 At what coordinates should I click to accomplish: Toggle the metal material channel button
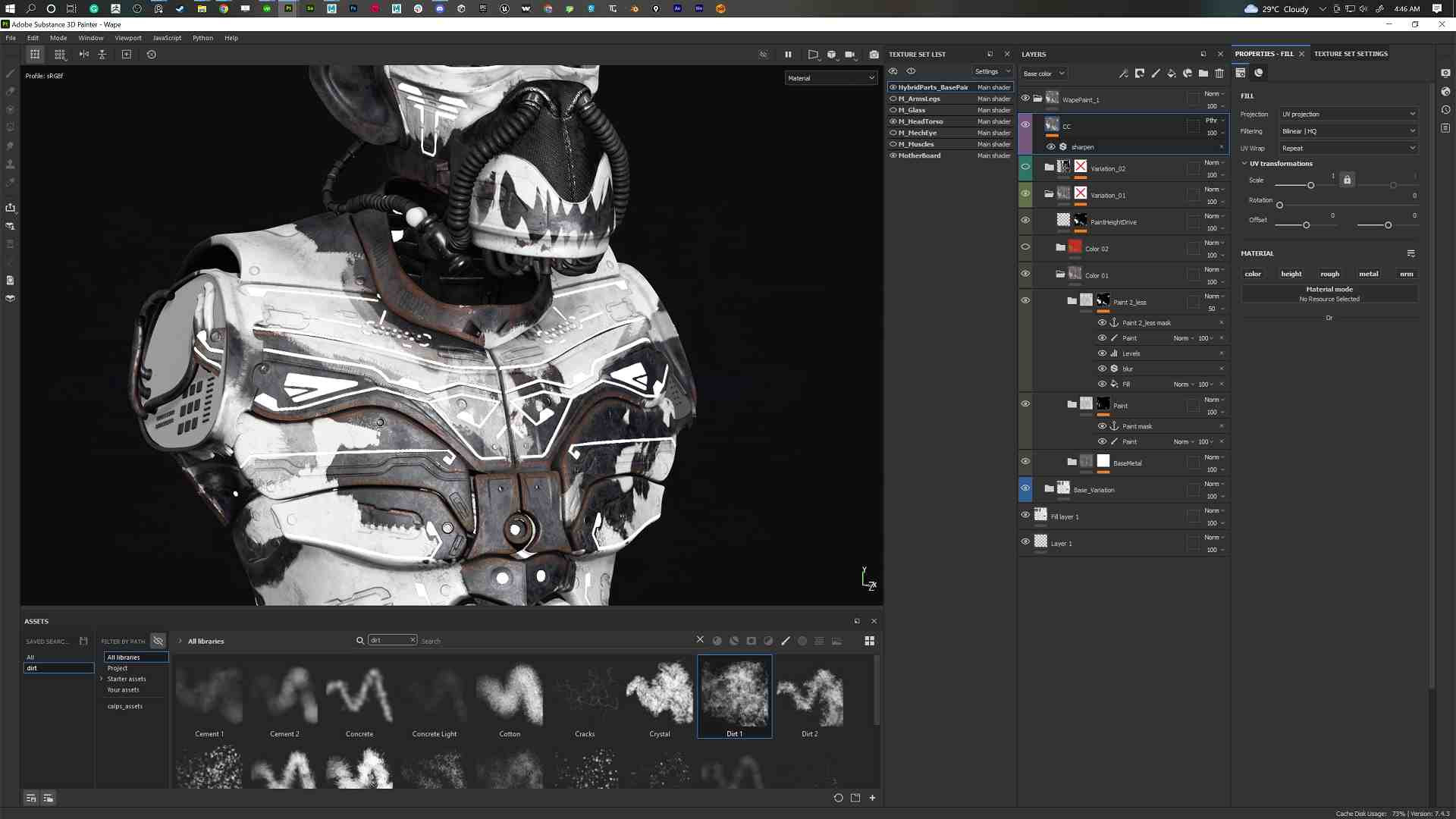point(1368,274)
